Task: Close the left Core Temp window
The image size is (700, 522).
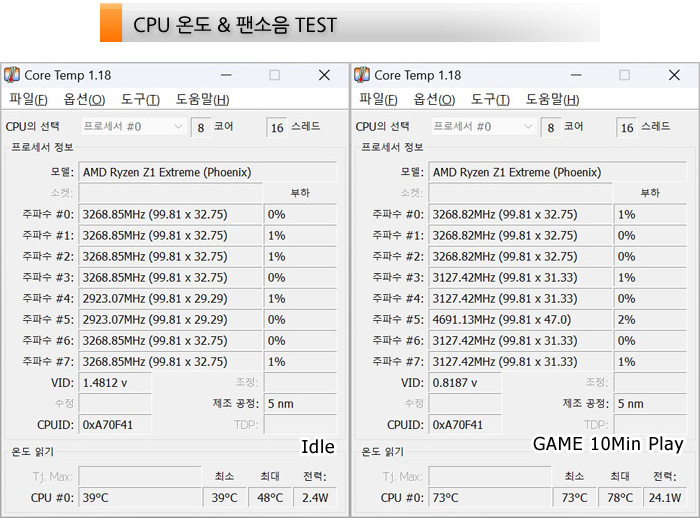Action: 324,75
